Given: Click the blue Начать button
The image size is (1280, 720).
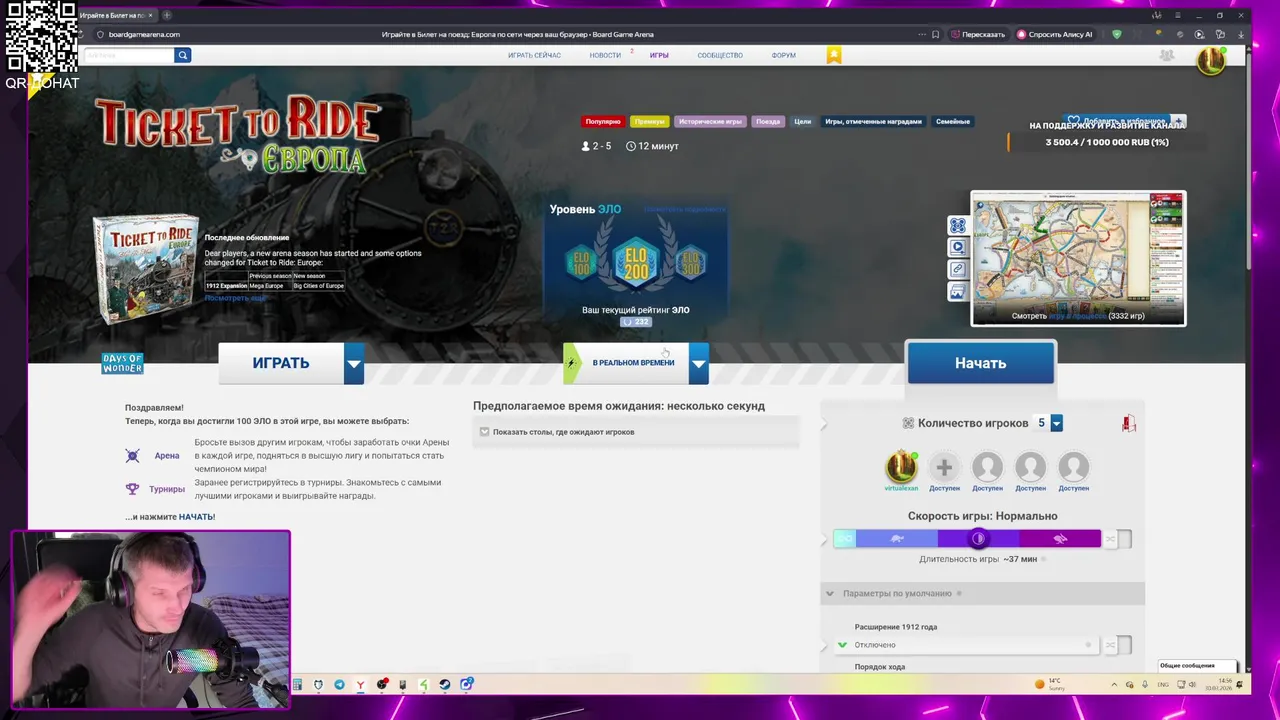Looking at the screenshot, I should 980,363.
